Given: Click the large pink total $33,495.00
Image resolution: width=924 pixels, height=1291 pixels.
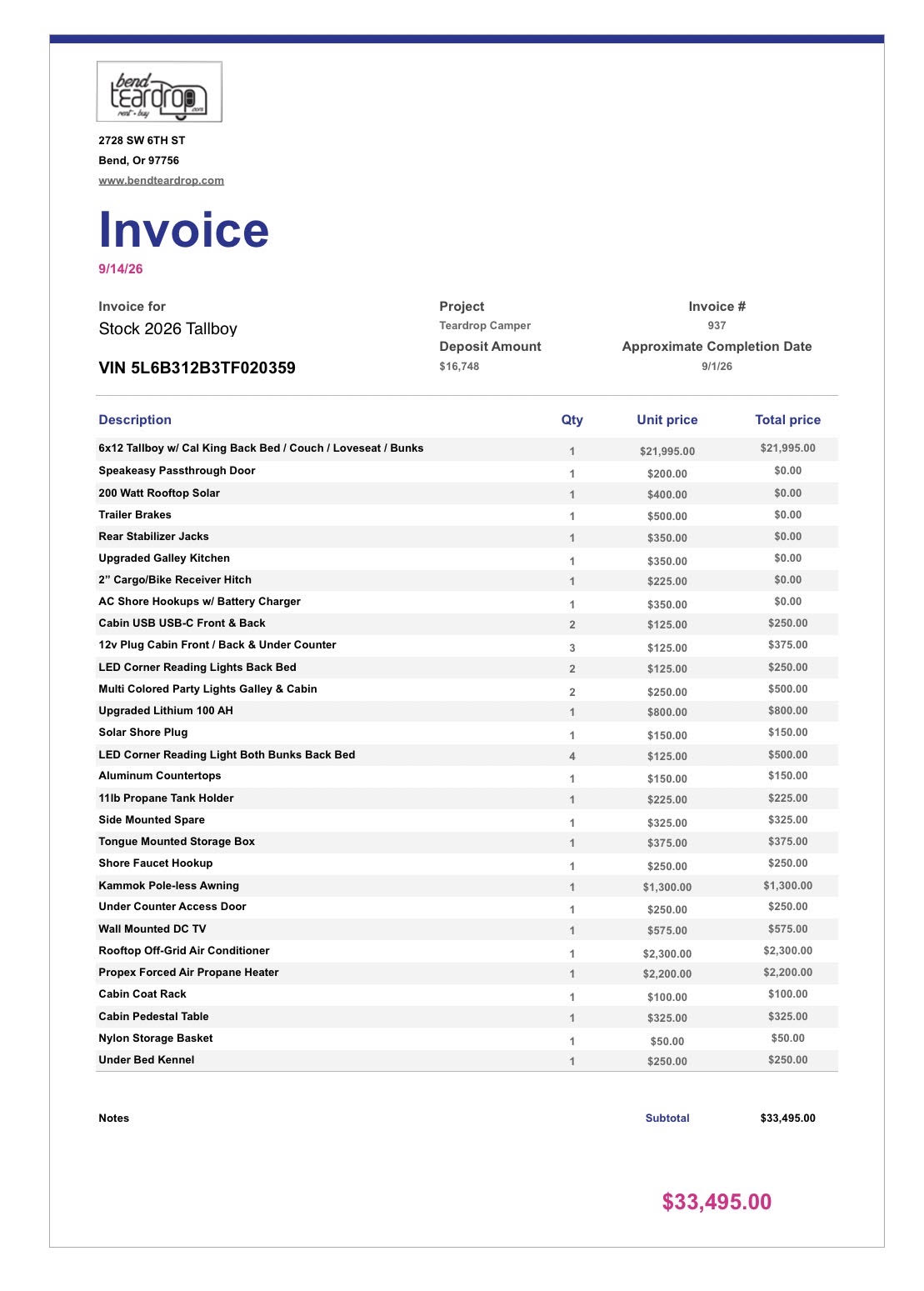Looking at the screenshot, I should click(717, 1201).
